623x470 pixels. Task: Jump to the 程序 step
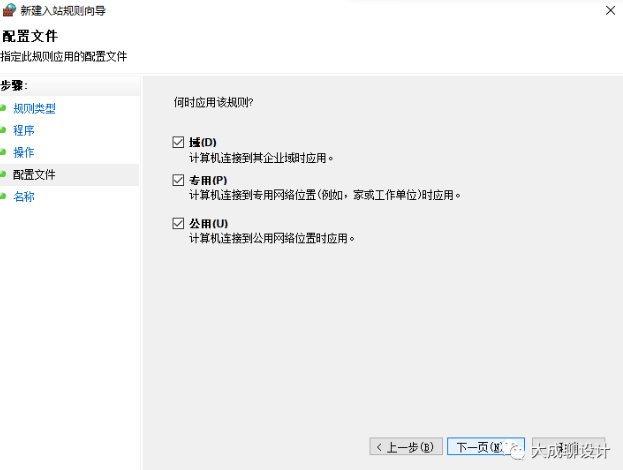pos(24,130)
